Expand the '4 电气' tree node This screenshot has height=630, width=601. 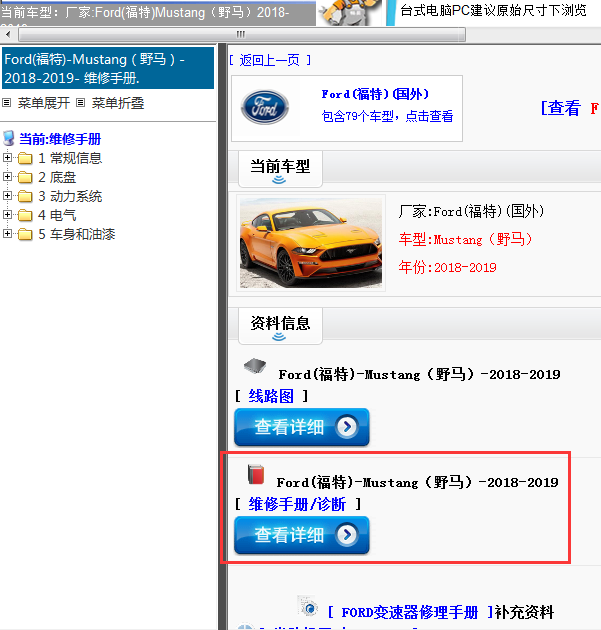tap(7, 215)
